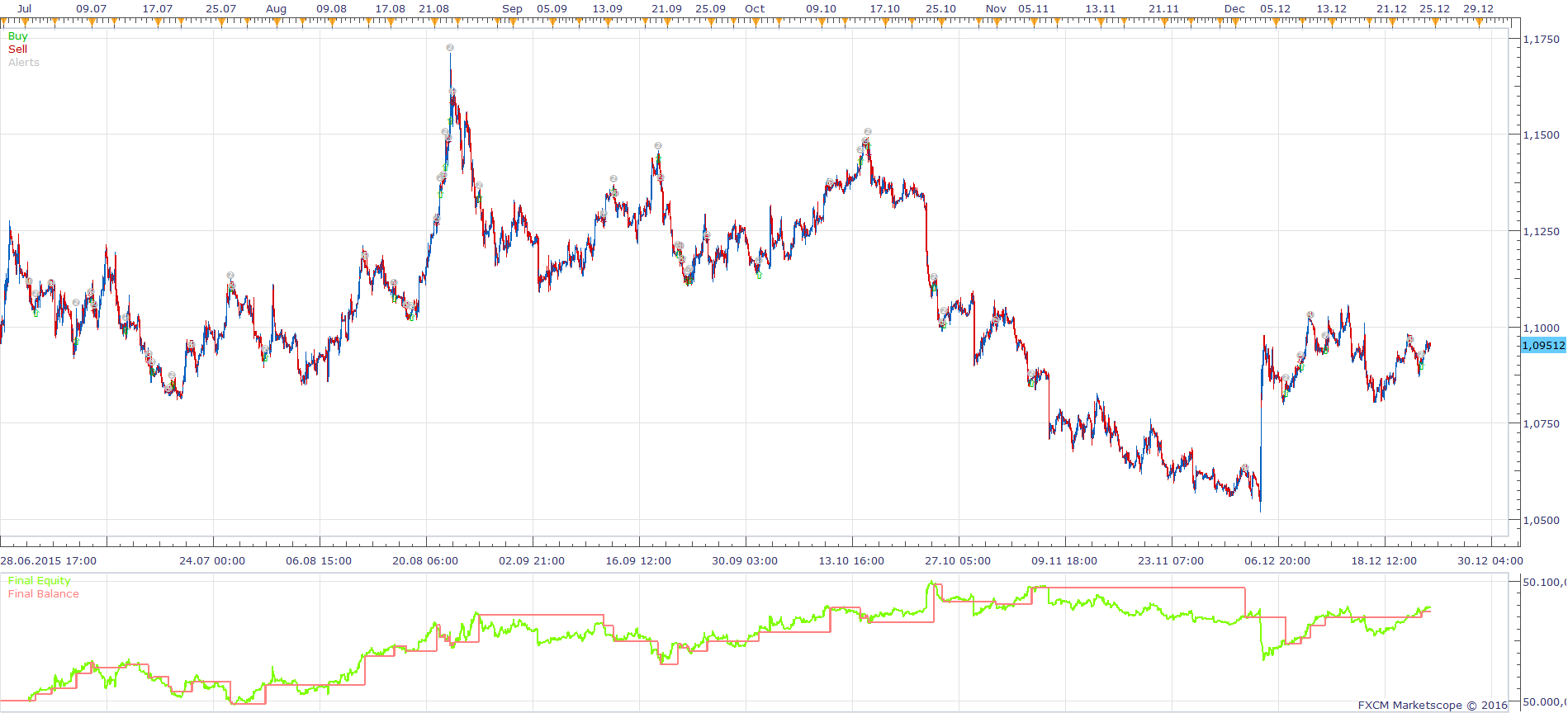
Task: Click the 1,1750 price axis label
Action: click(x=1542, y=40)
